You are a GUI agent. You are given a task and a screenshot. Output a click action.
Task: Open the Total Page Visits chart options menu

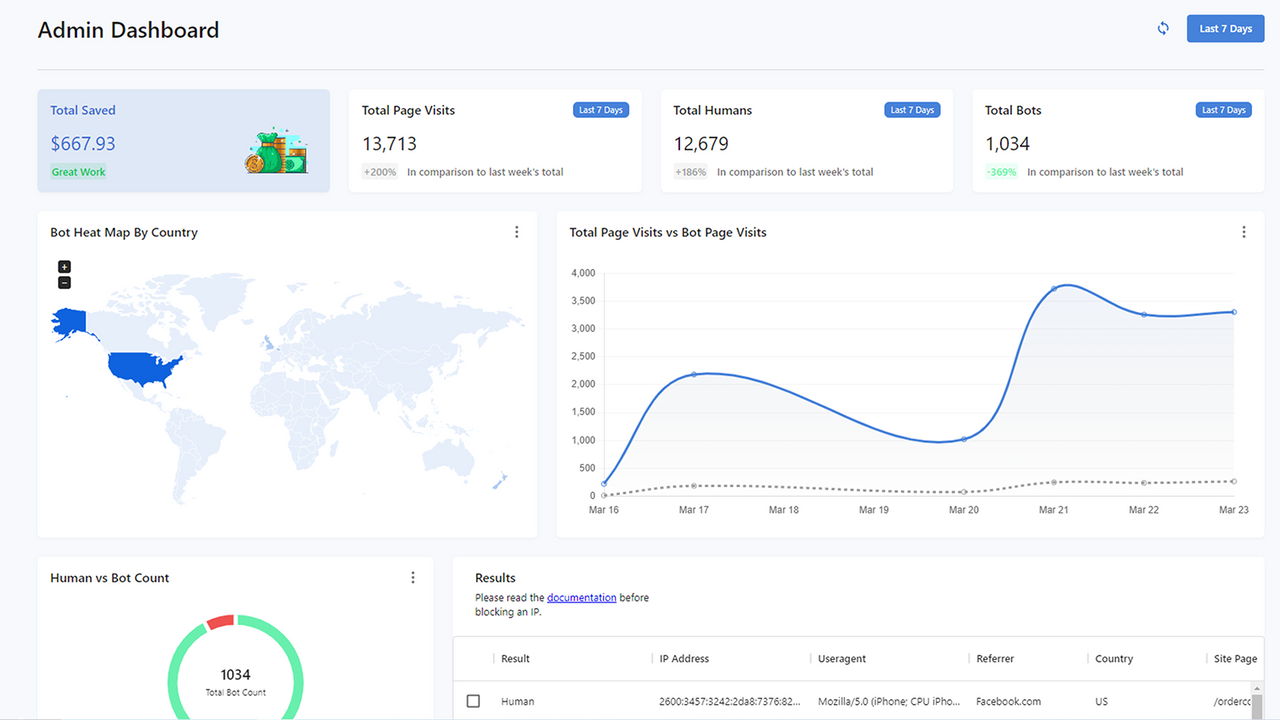click(x=1244, y=231)
